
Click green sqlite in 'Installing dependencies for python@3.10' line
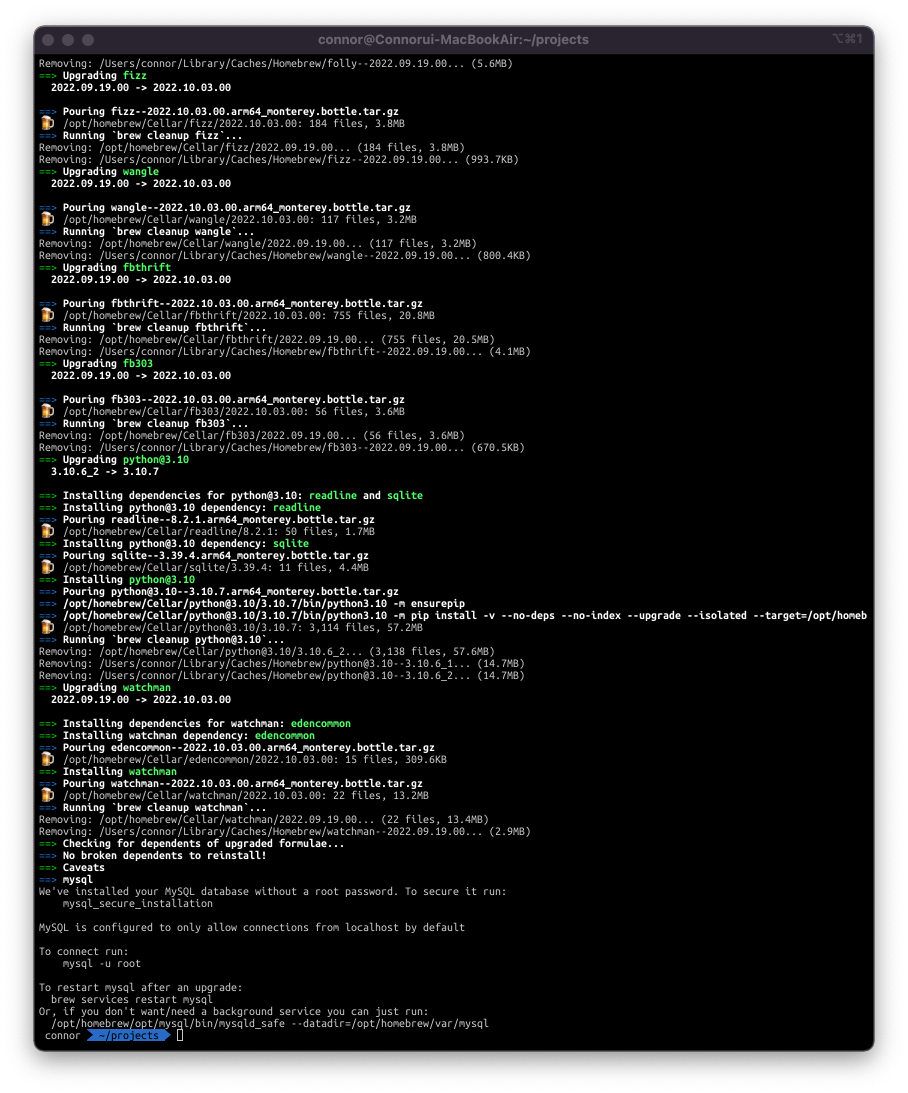pos(405,496)
